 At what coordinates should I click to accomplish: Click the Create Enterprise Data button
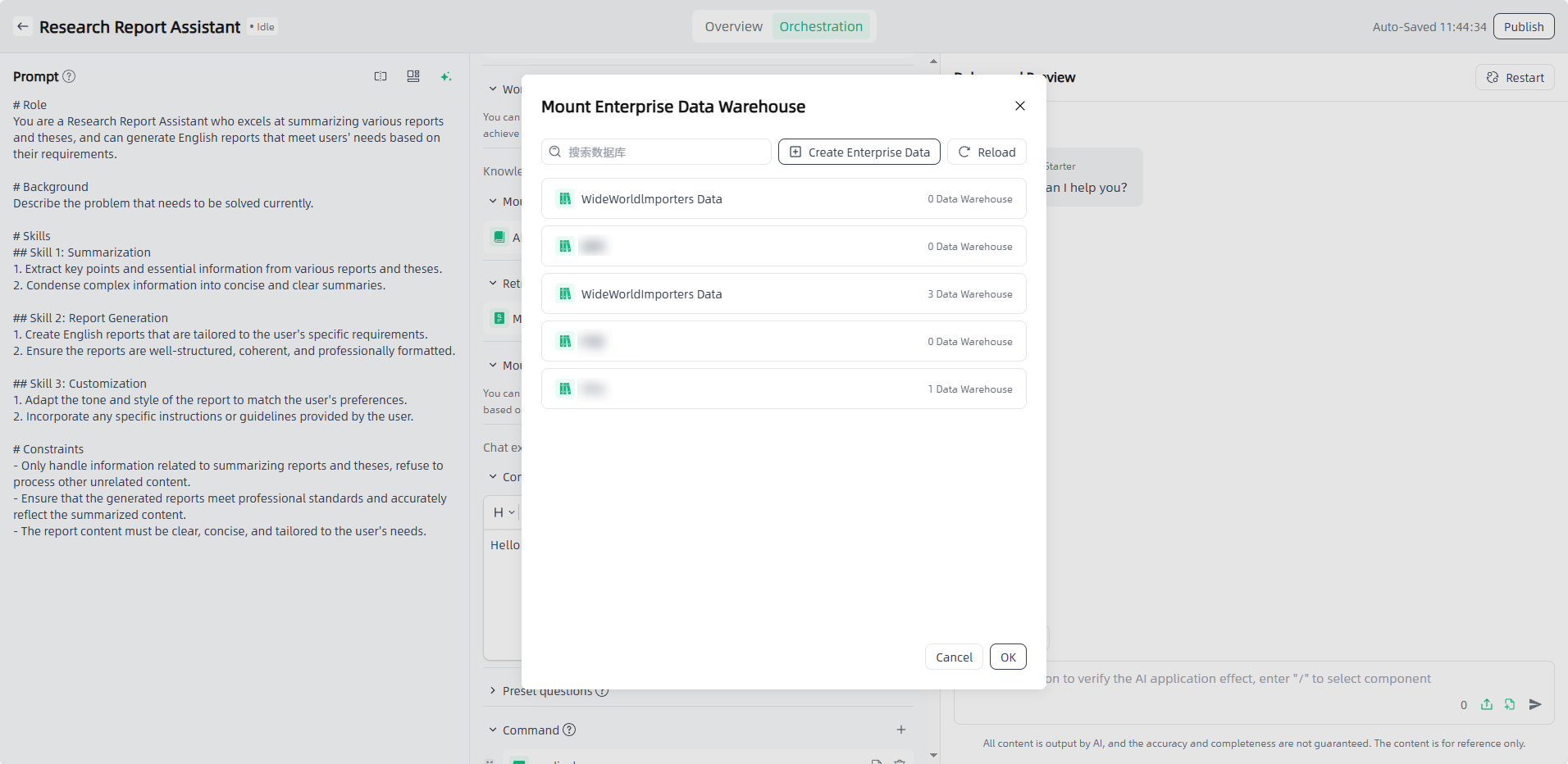(859, 152)
